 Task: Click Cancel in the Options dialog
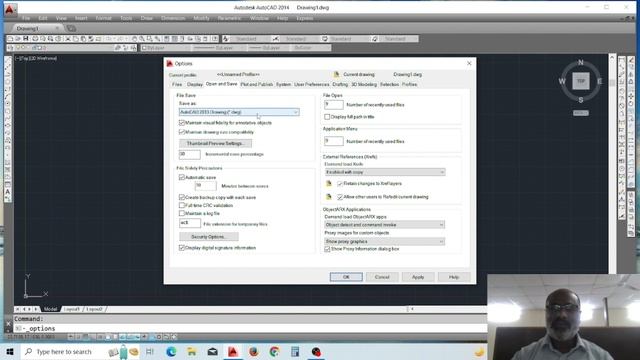click(382, 277)
